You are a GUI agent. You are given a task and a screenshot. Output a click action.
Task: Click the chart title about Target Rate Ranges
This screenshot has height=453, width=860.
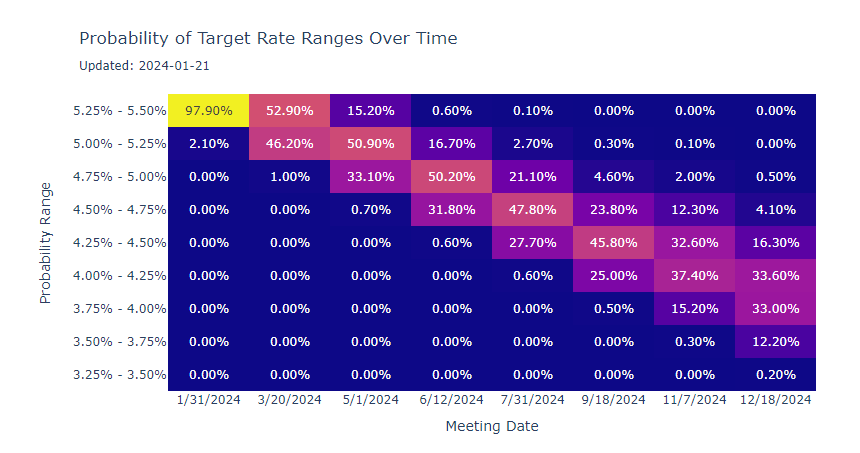click(268, 39)
